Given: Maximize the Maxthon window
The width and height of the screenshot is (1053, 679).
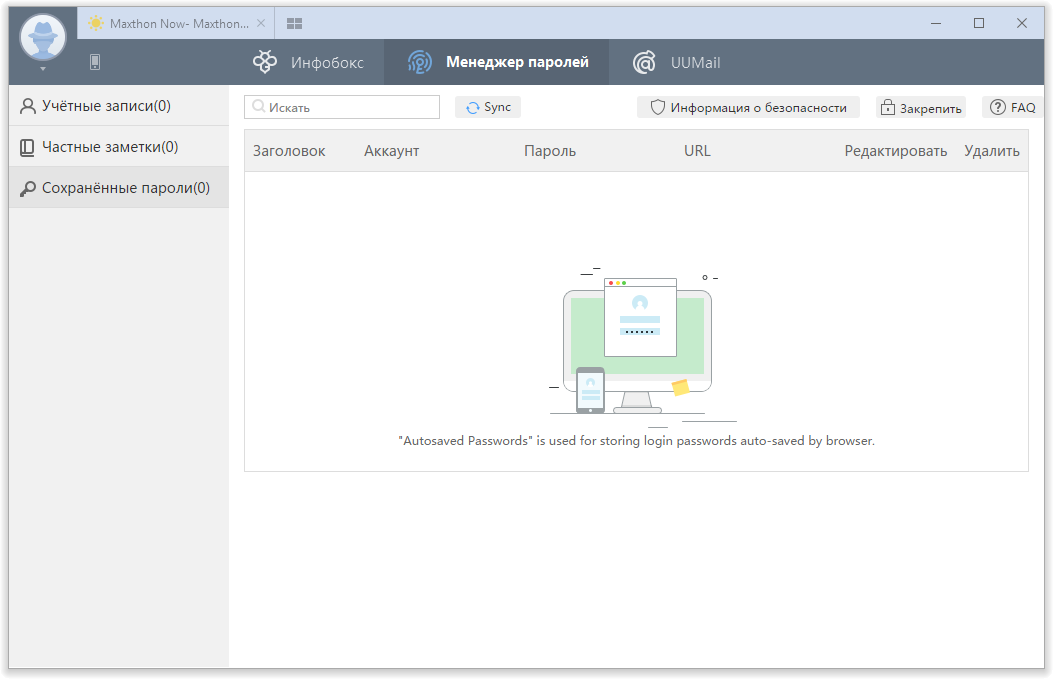Looking at the screenshot, I should 979,24.
